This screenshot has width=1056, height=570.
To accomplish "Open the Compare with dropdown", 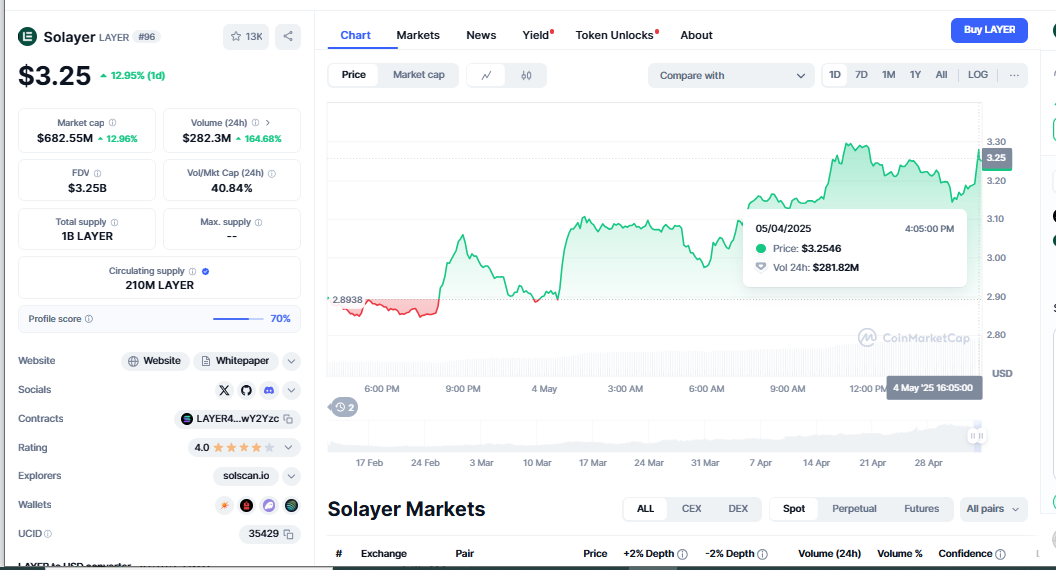I will click(x=731, y=75).
